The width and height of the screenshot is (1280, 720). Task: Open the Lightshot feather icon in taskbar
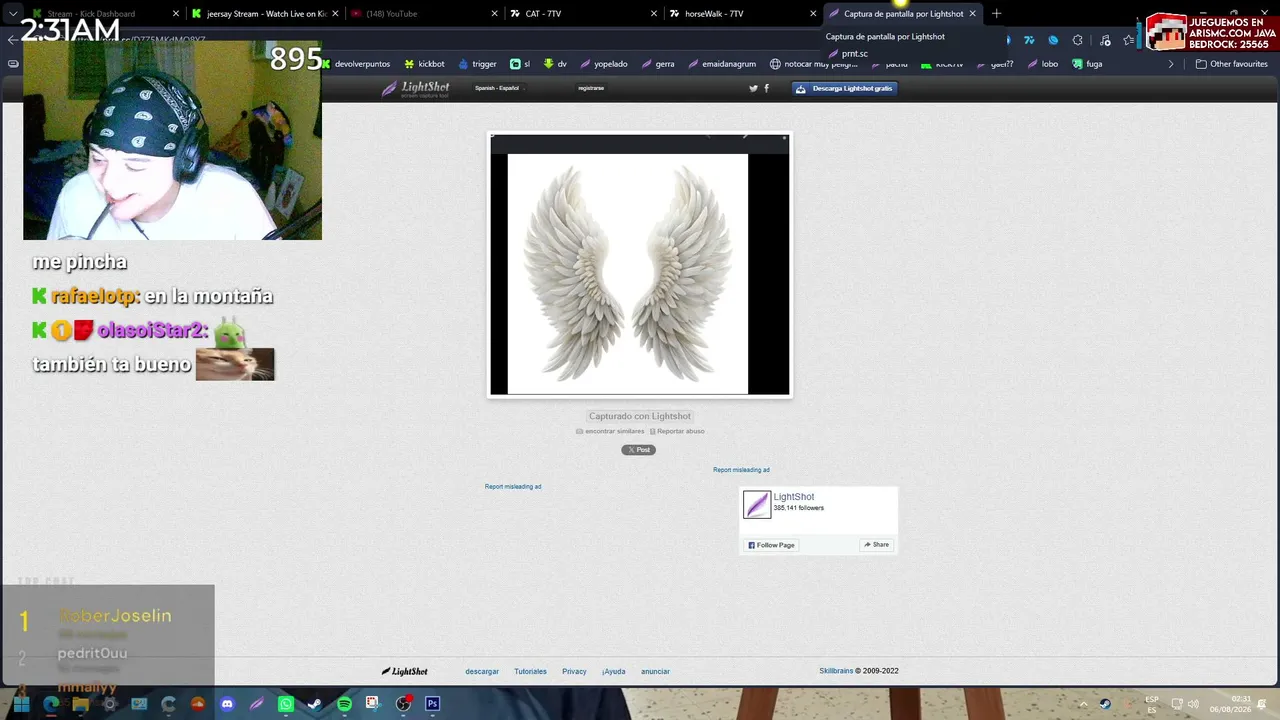pos(256,704)
